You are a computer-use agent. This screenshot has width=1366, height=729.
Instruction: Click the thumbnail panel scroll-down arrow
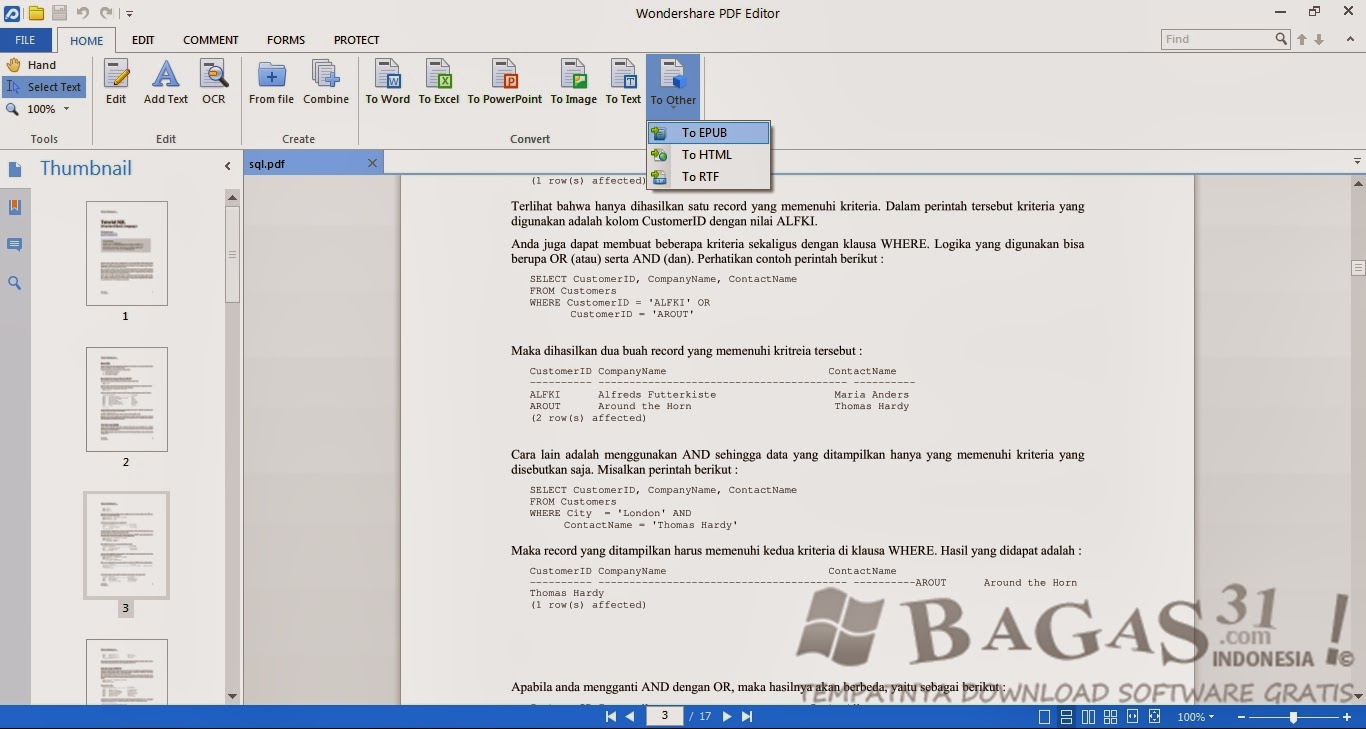point(233,697)
